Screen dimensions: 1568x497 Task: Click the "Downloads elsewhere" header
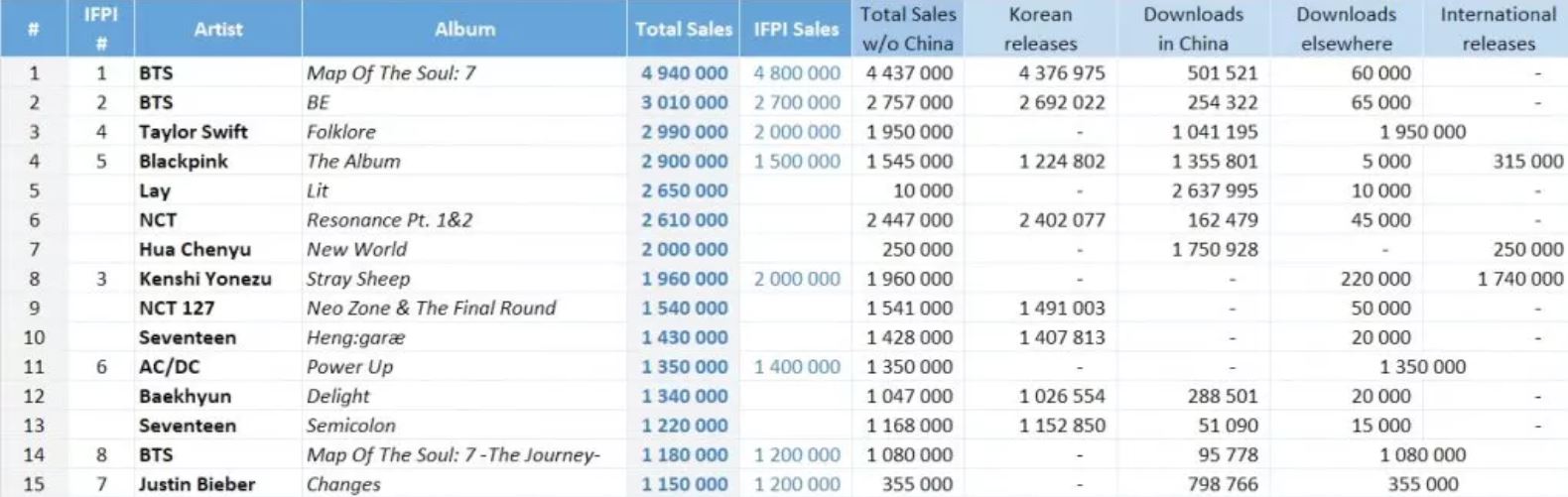point(1346,29)
